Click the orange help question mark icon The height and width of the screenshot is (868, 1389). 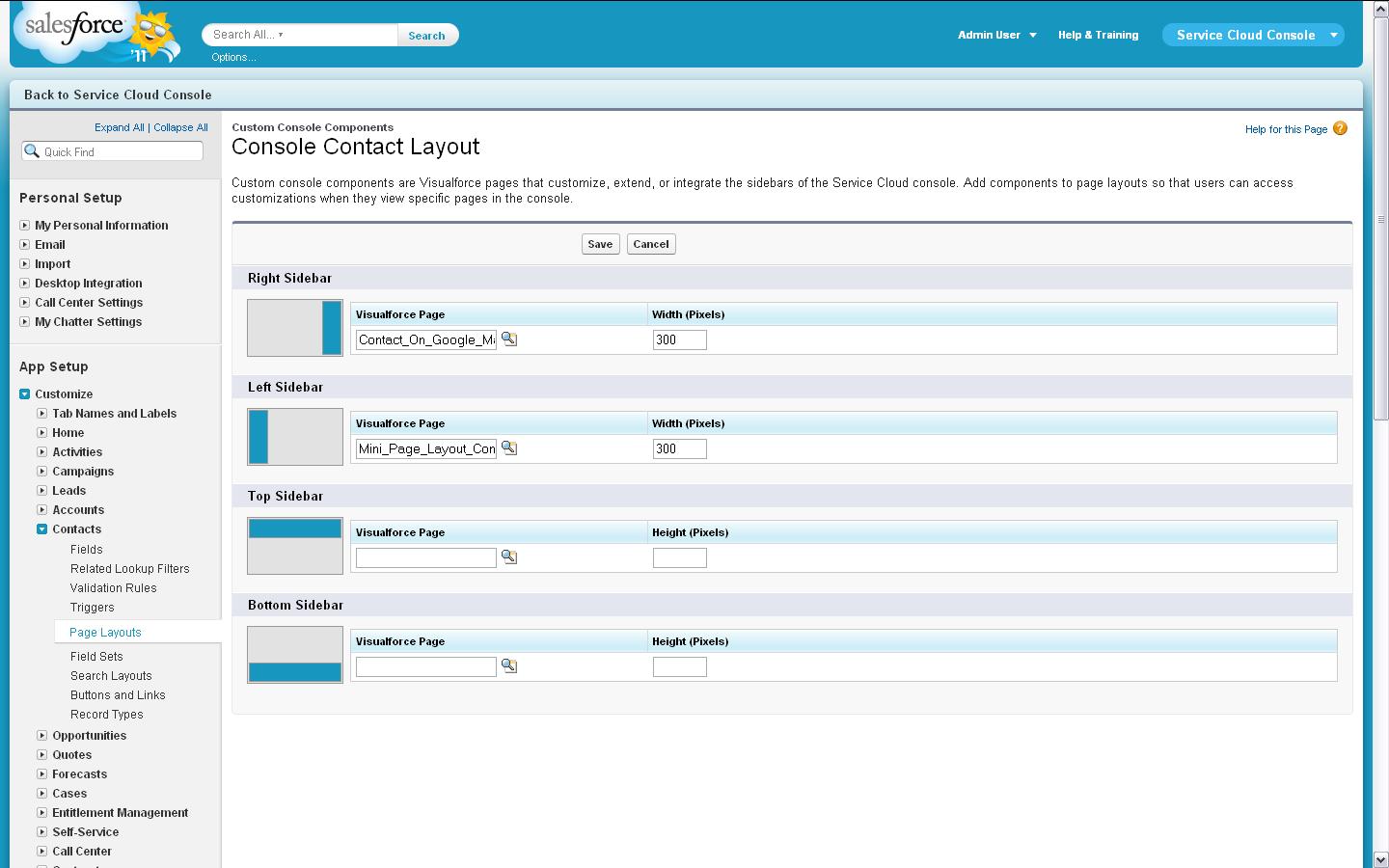(x=1340, y=128)
